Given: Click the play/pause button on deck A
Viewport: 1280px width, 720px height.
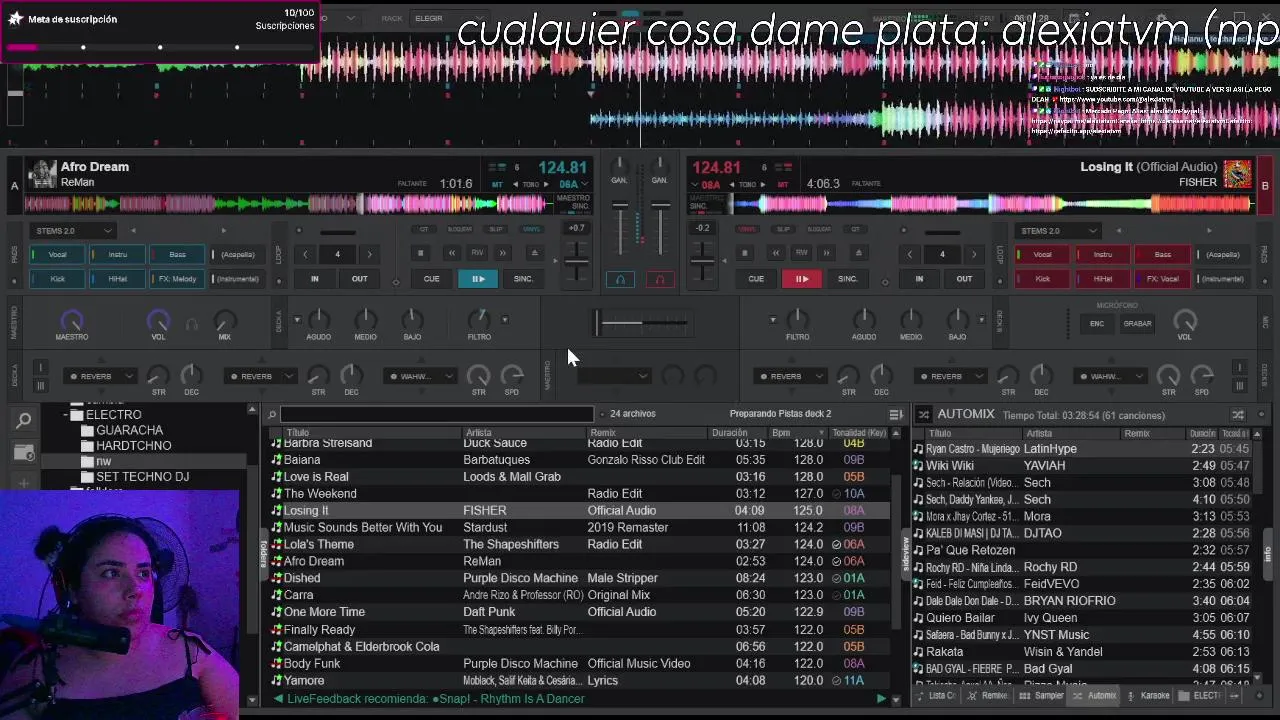Looking at the screenshot, I should click(x=478, y=279).
